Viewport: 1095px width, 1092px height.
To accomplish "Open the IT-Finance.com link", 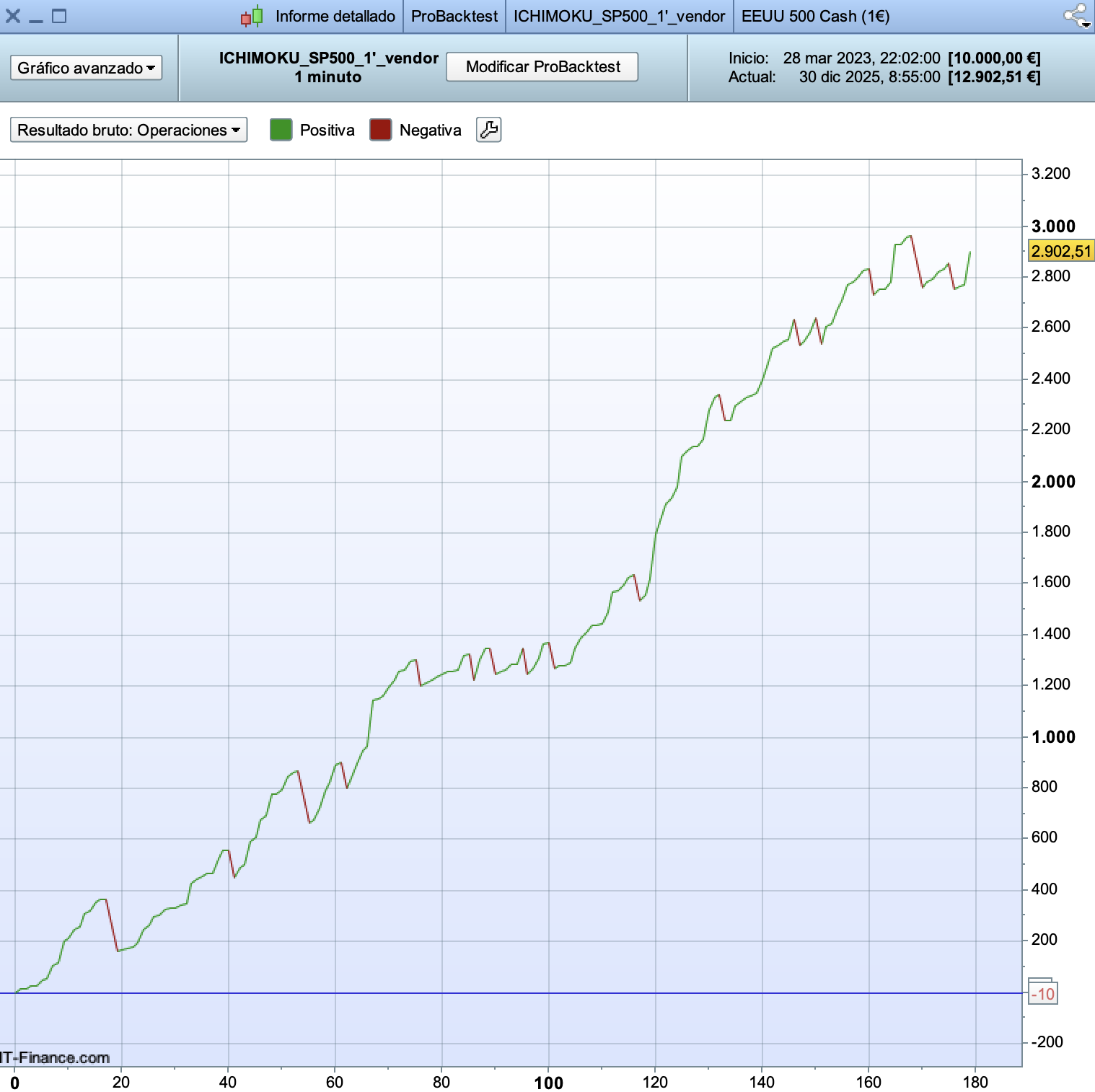I will coord(56,1057).
